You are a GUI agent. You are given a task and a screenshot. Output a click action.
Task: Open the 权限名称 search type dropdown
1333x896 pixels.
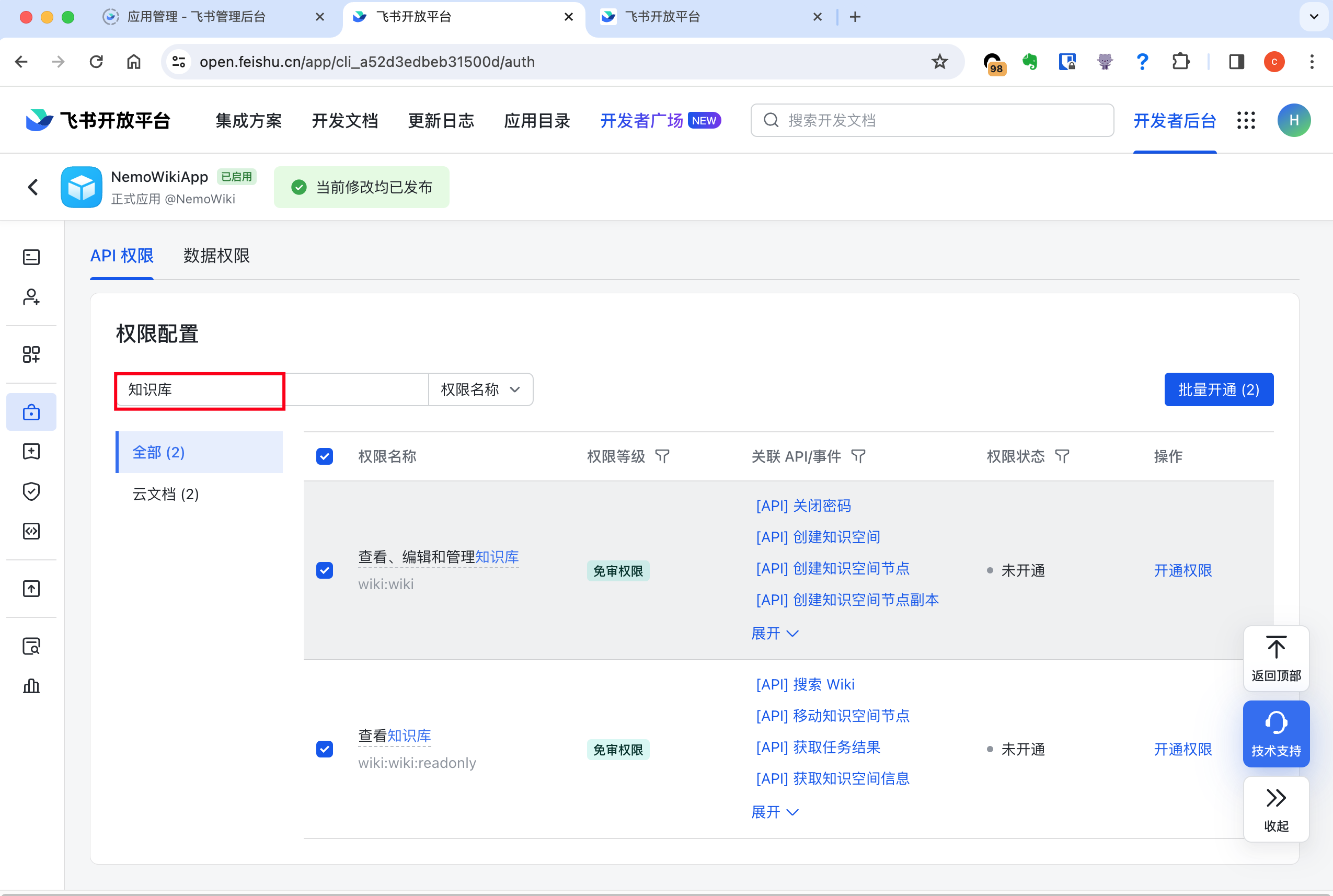[x=480, y=390]
